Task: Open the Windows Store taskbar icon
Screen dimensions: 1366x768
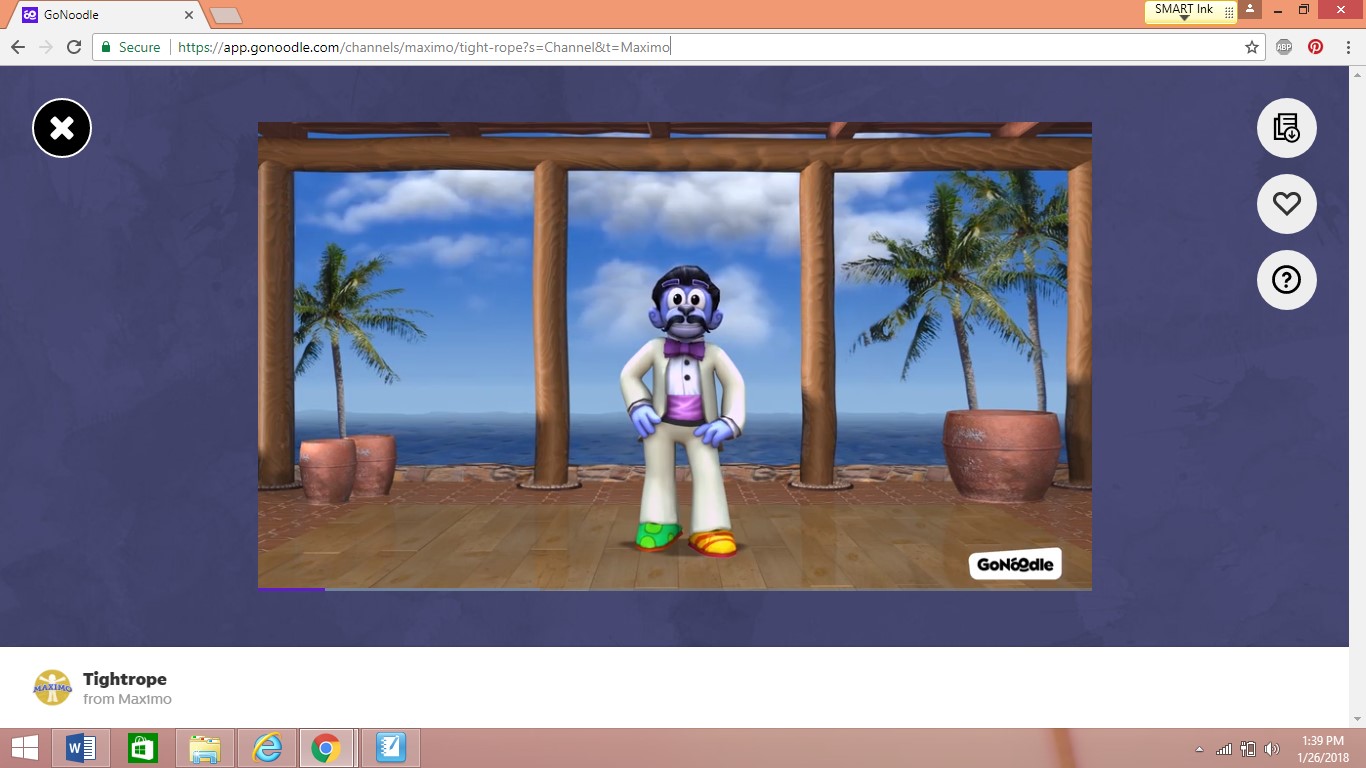Action: click(143, 748)
